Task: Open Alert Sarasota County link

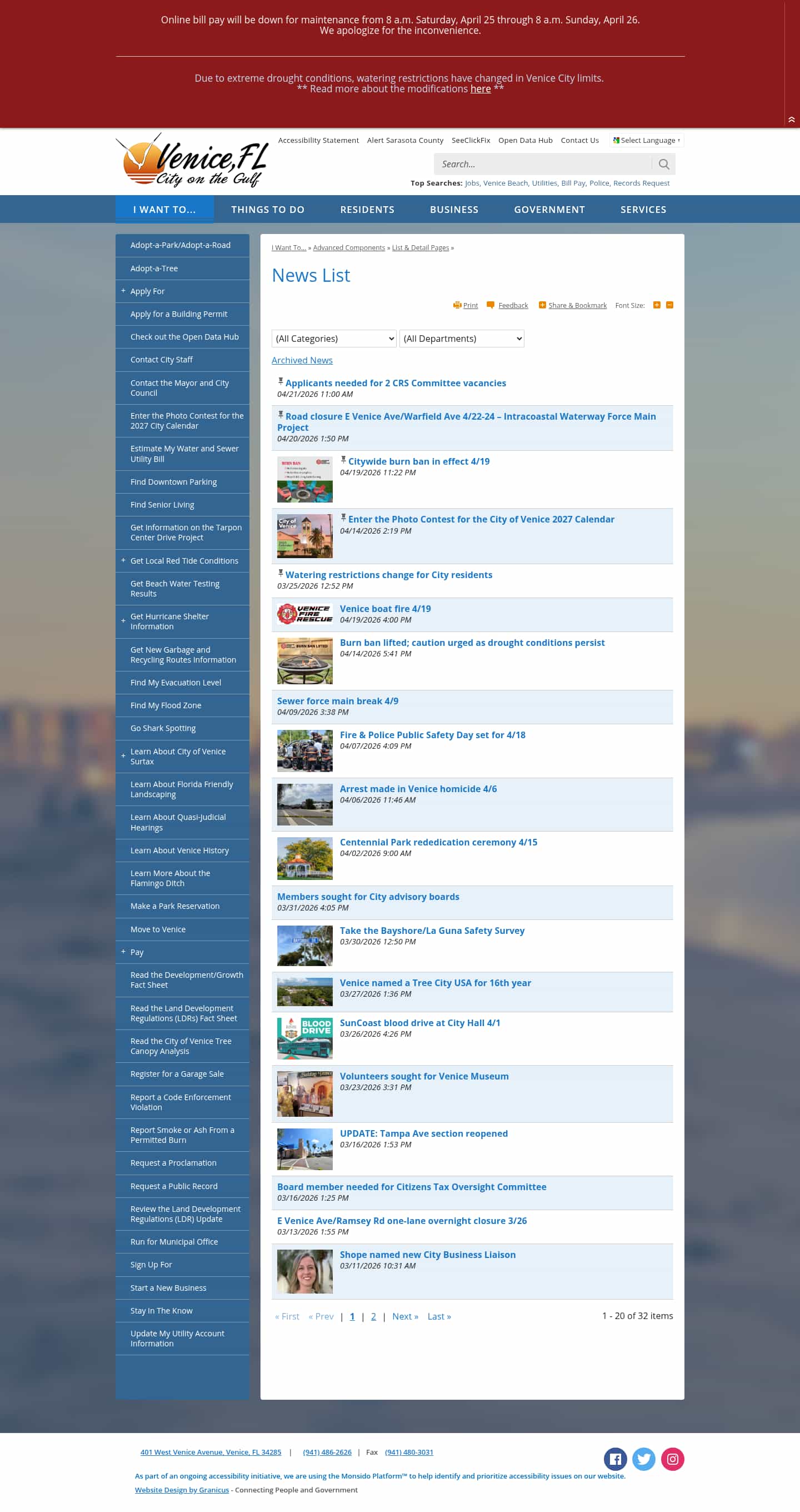Action: (406, 140)
